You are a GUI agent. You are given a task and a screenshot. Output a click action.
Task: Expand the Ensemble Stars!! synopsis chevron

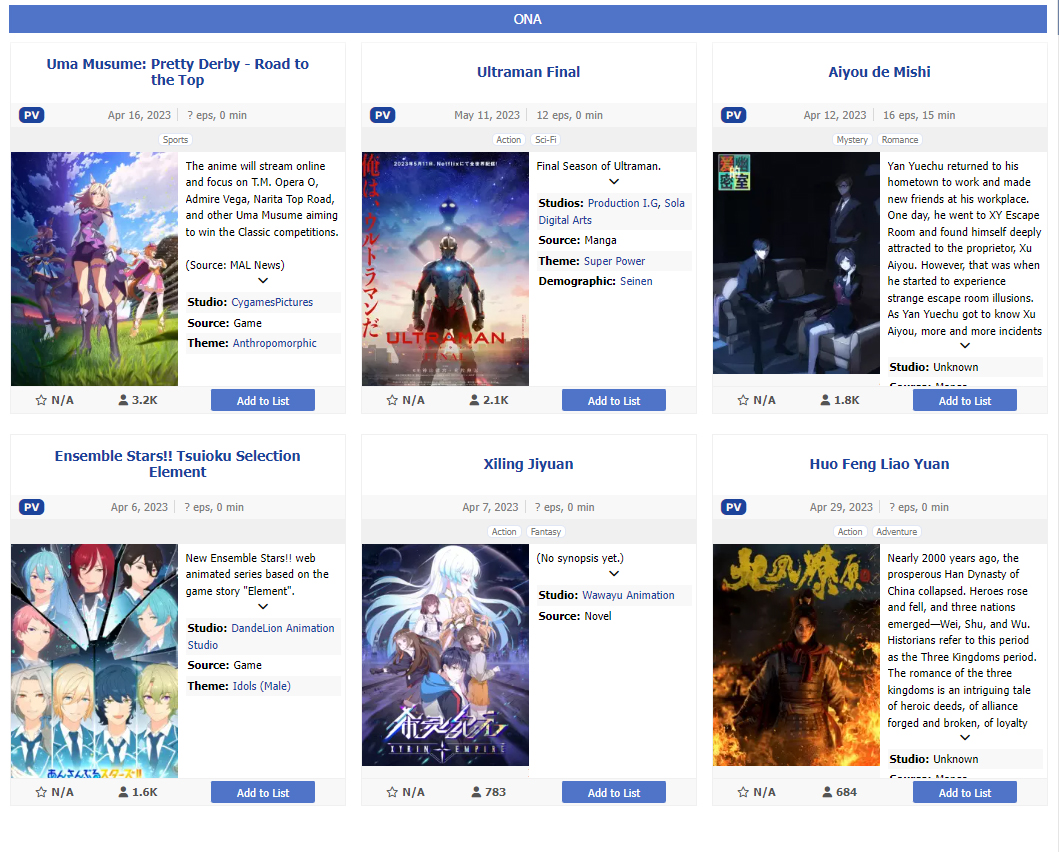[263, 606]
